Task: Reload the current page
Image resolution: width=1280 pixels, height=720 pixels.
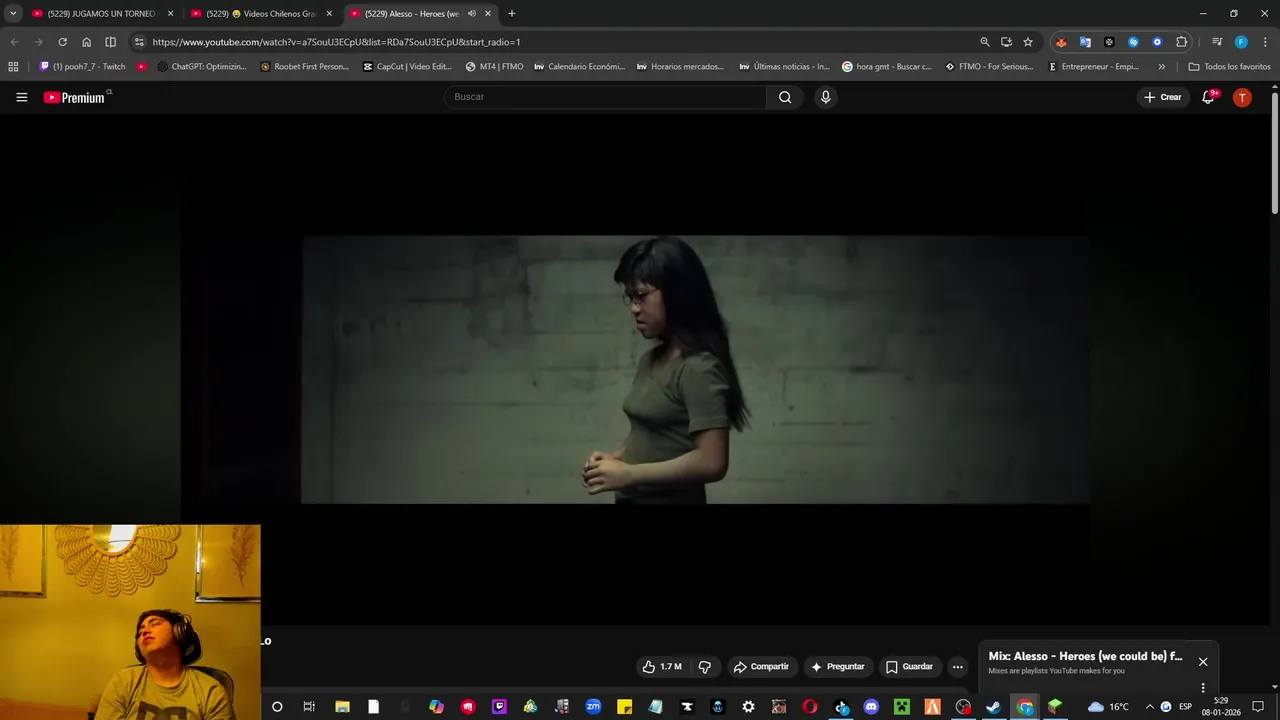Action: tap(62, 42)
